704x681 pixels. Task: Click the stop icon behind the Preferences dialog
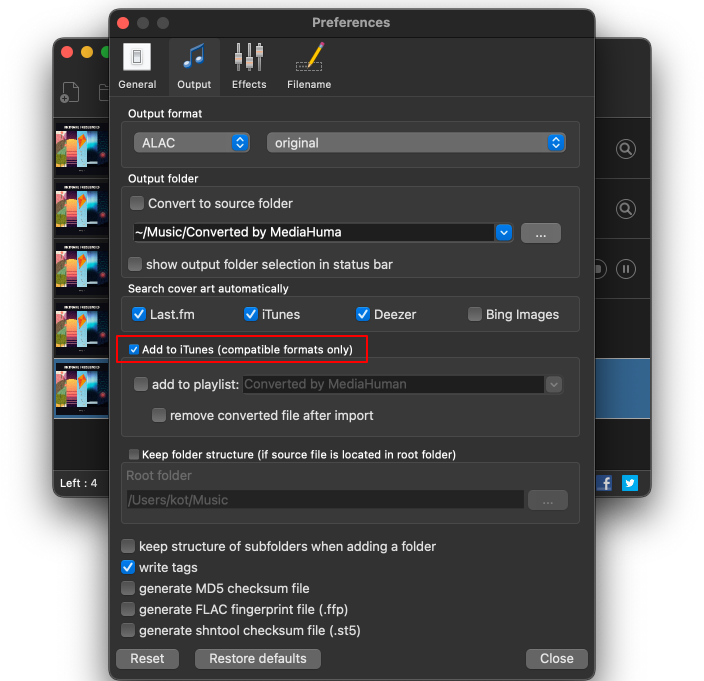point(601,269)
